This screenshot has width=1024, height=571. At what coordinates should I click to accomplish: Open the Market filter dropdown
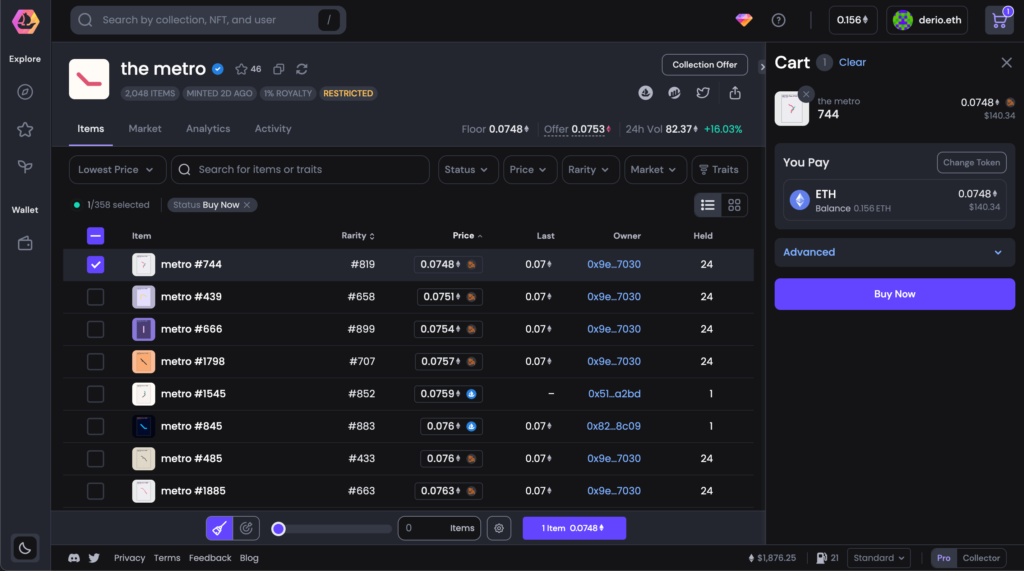[654, 170]
